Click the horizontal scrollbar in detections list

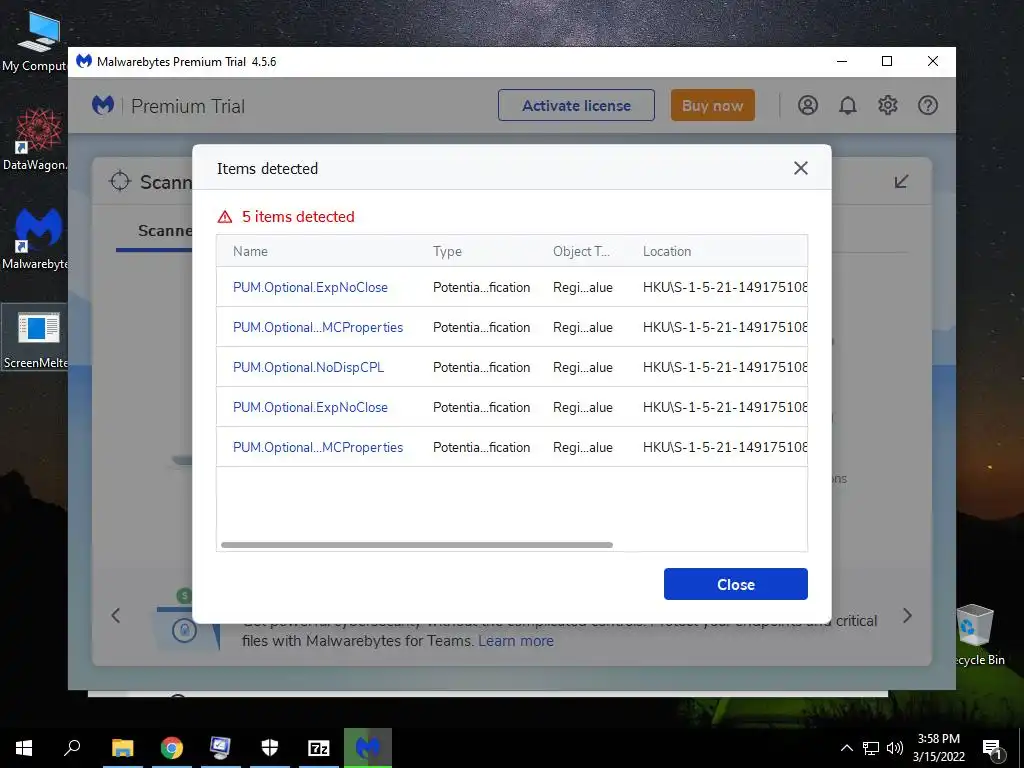(417, 545)
